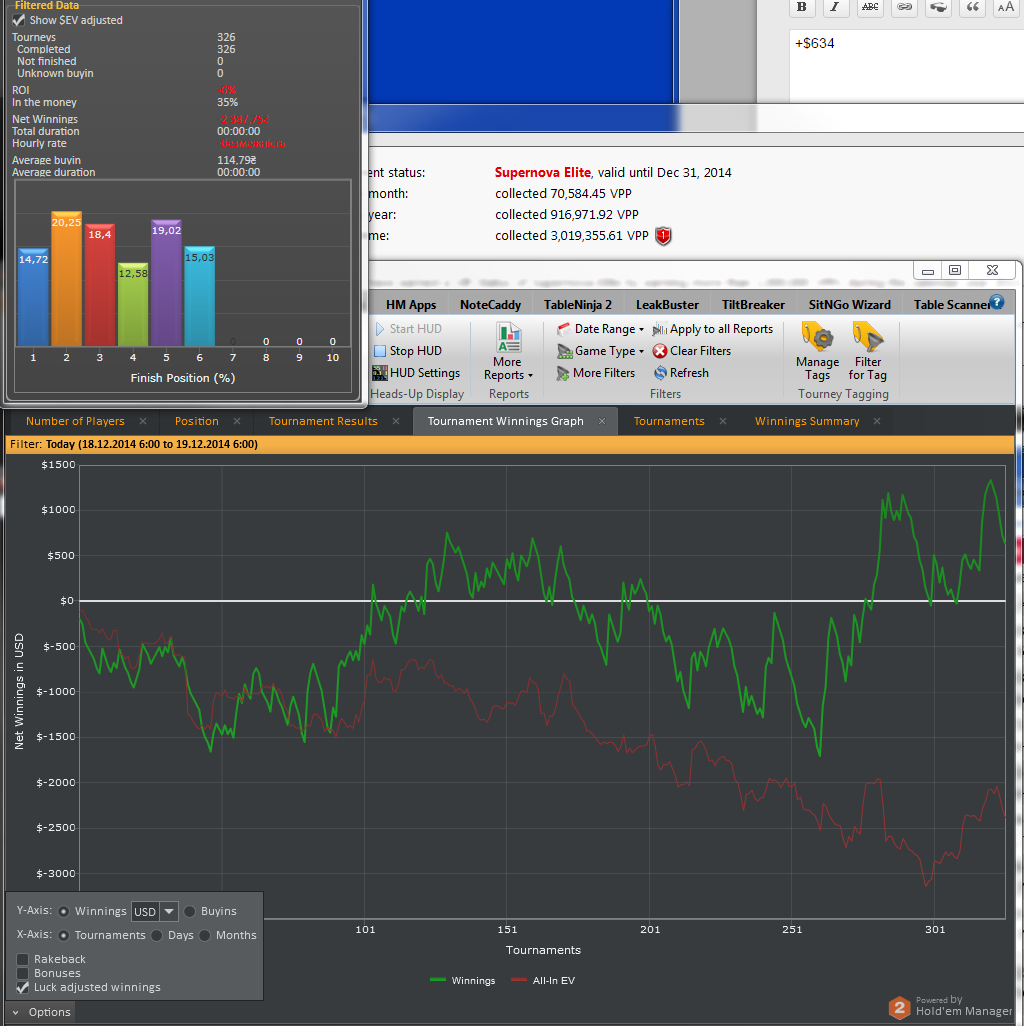Click the orange date filter bar

[510, 445]
